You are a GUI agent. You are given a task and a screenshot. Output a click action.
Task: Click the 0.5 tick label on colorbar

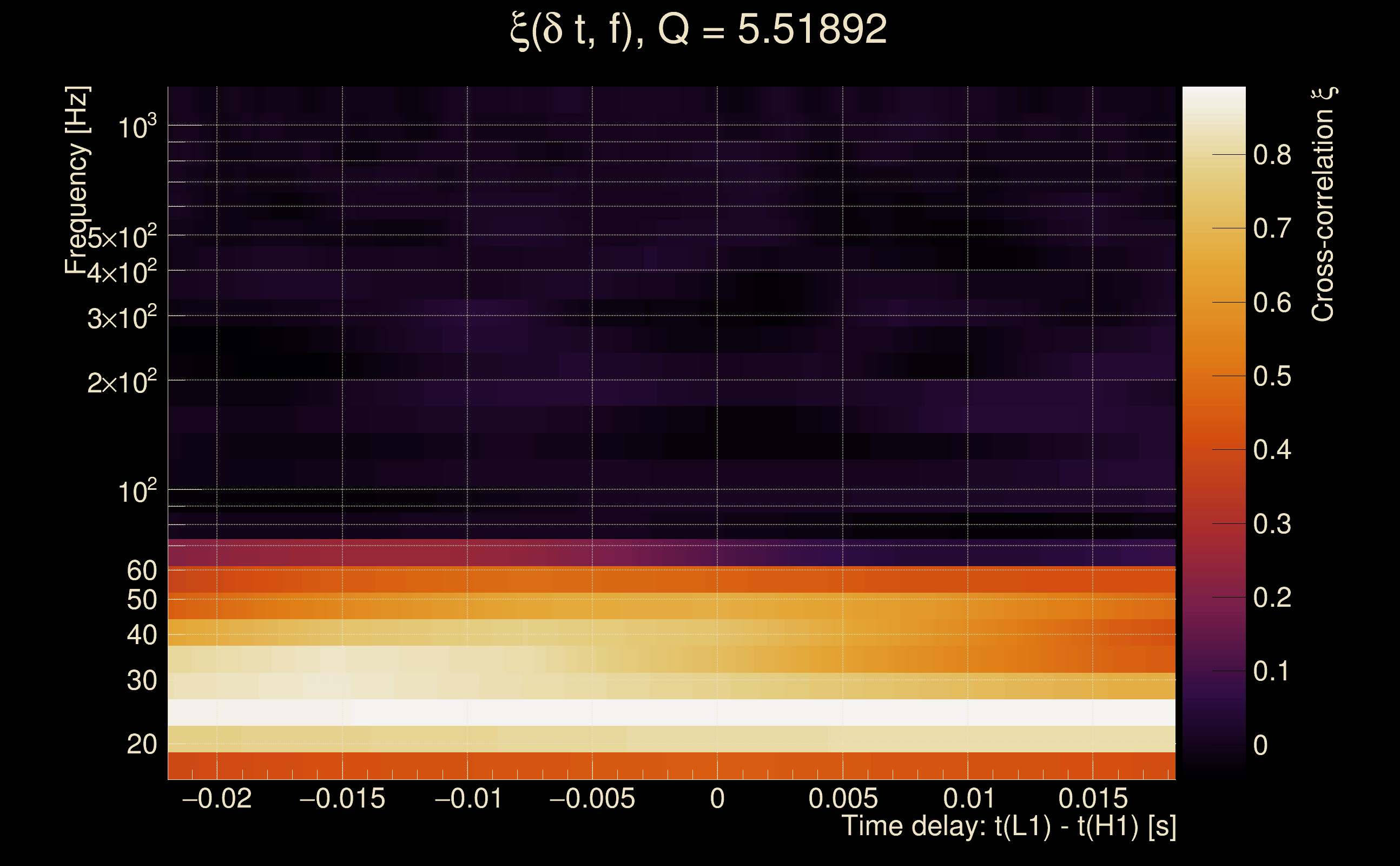(x=1272, y=377)
